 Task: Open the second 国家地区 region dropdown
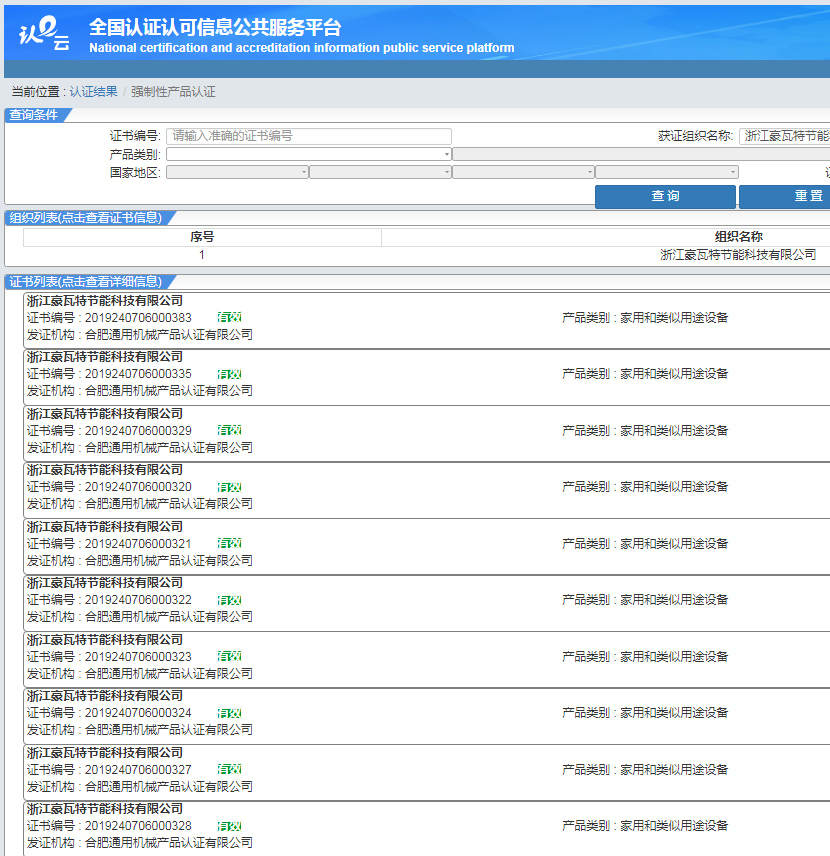[380, 173]
